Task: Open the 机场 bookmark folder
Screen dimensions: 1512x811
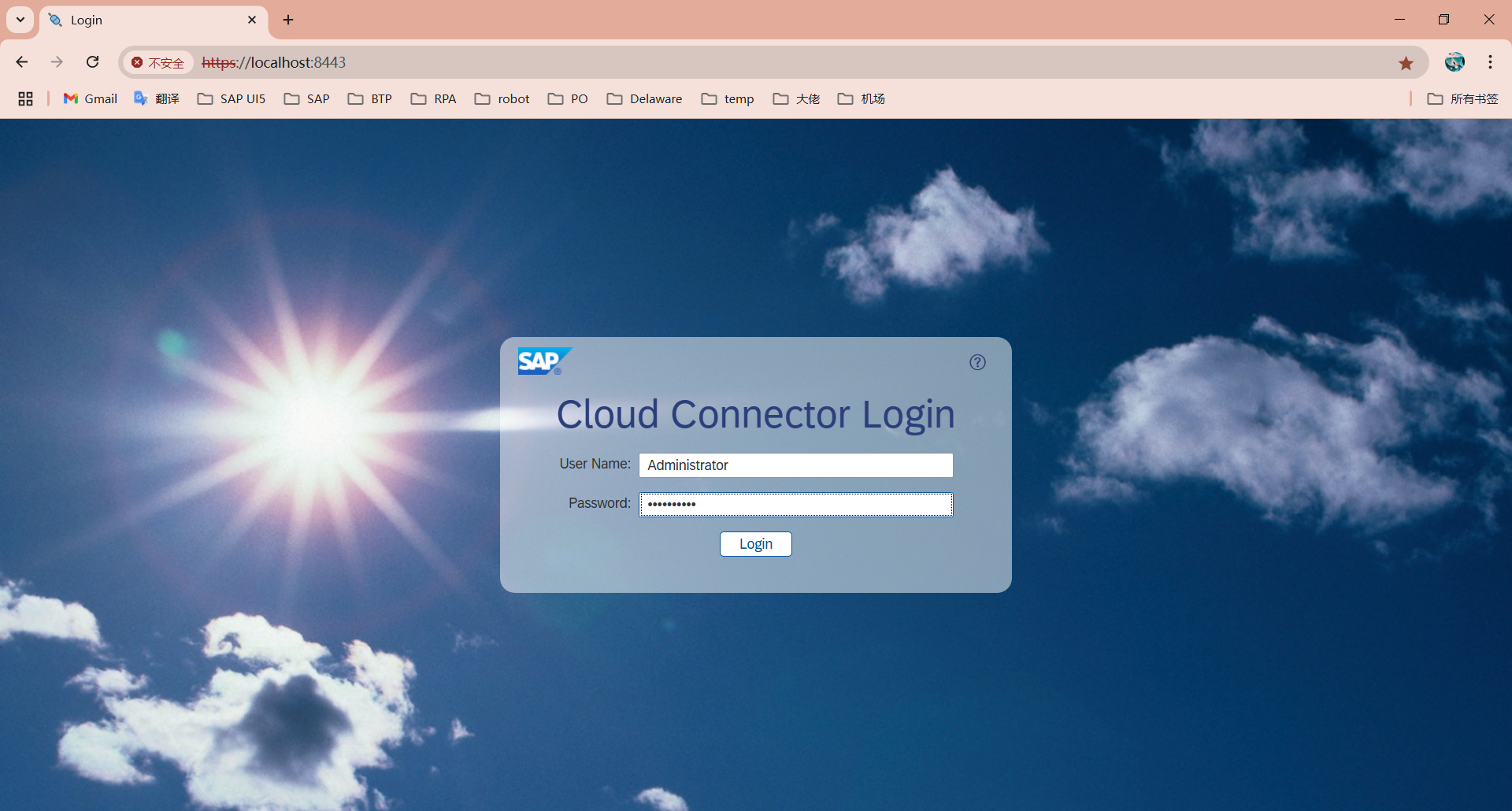Action: 862,98
